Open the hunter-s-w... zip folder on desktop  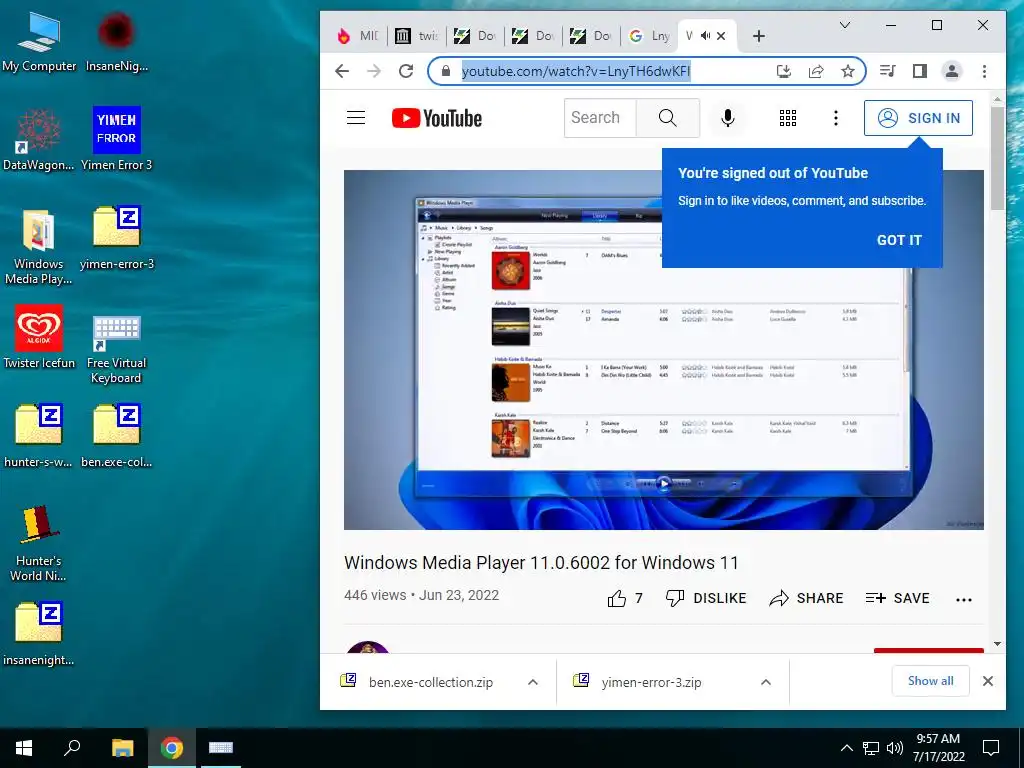click(x=39, y=436)
